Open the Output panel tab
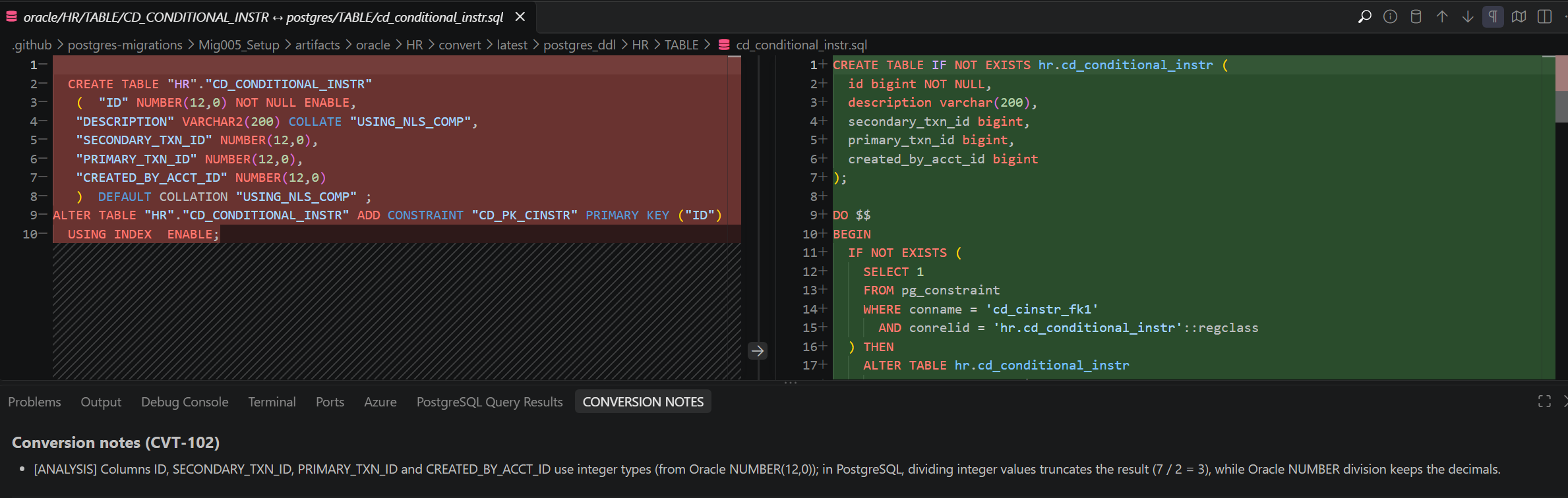This screenshot has height=498, width=1568. tap(101, 402)
